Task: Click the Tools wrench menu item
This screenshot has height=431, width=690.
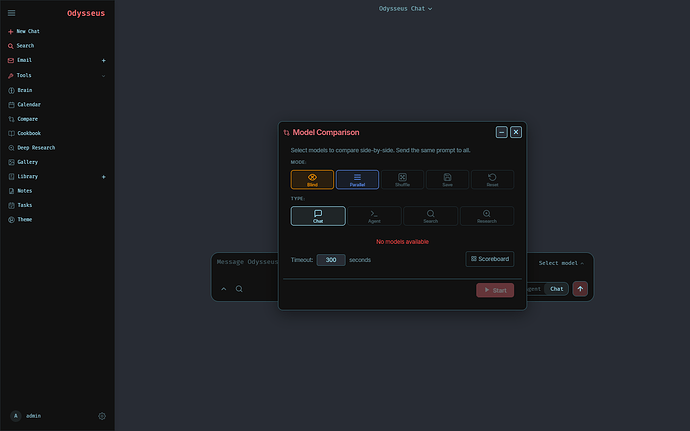Action: 20,76
